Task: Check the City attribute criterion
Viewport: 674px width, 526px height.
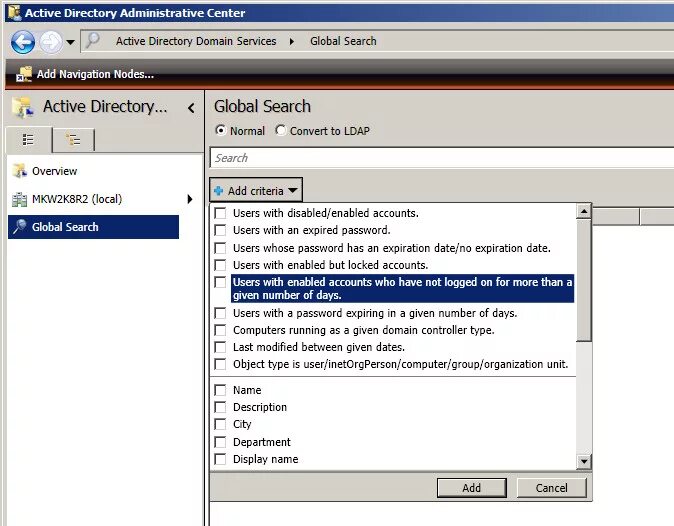Action: pos(220,425)
